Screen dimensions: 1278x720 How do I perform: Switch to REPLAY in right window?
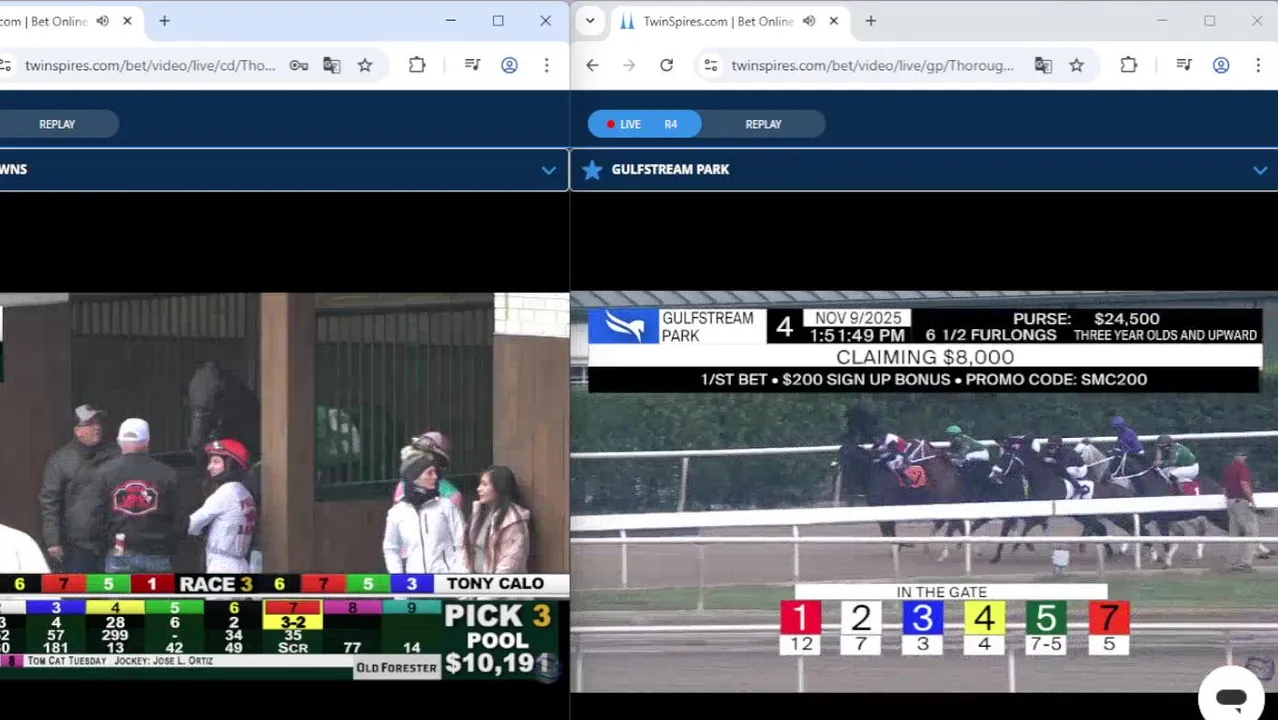coord(763,124)
